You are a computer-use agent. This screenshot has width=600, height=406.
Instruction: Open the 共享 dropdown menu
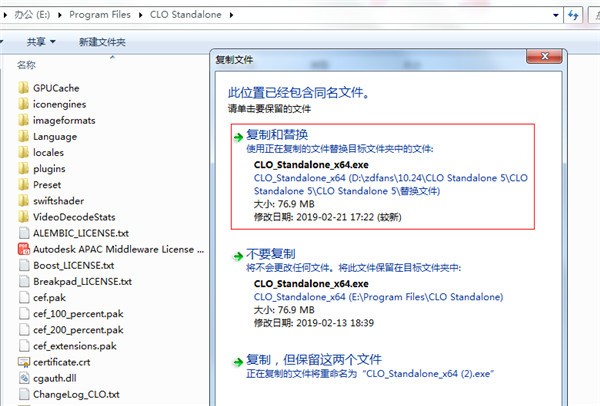[41, 41]
